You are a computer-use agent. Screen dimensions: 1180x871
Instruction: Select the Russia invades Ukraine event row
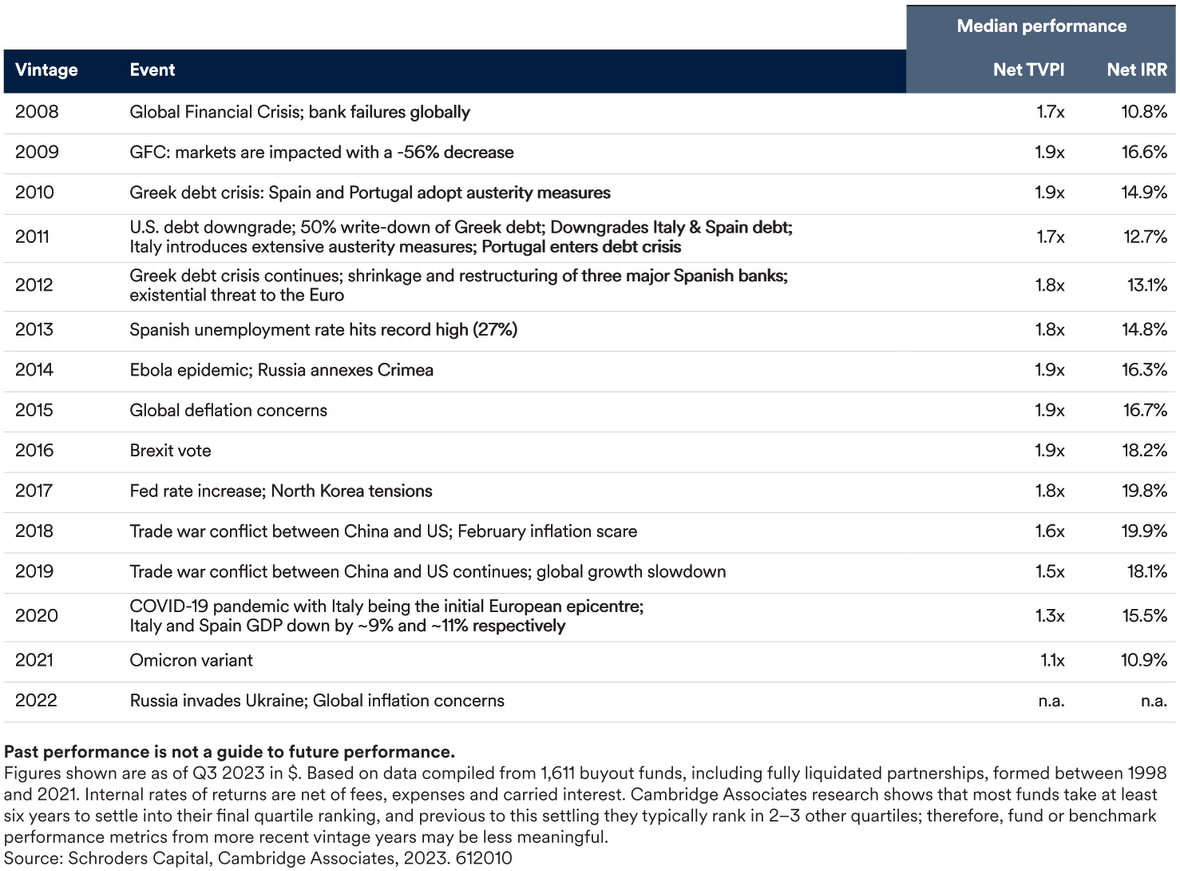coord(317,701)
